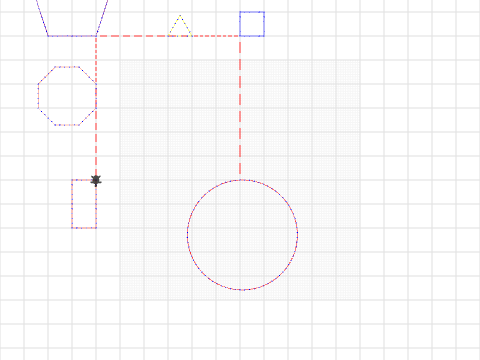
Task: Click the bottom point of the large circle
Action: [242, 290]
